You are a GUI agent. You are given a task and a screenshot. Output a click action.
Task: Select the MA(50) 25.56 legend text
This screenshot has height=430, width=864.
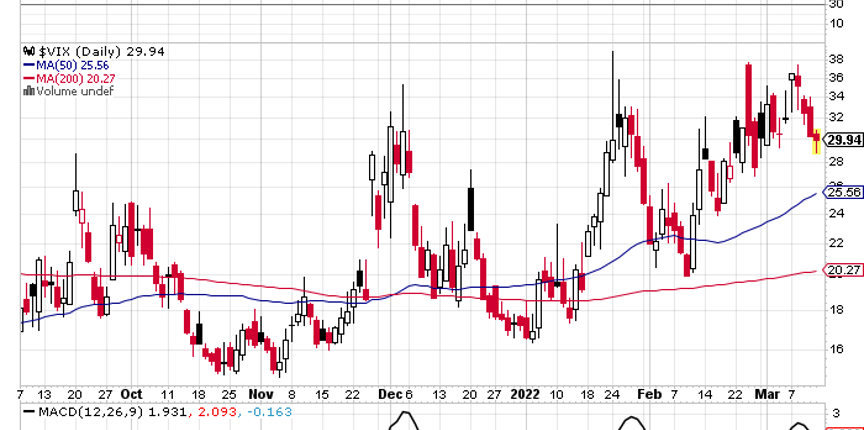click(73, 64)
